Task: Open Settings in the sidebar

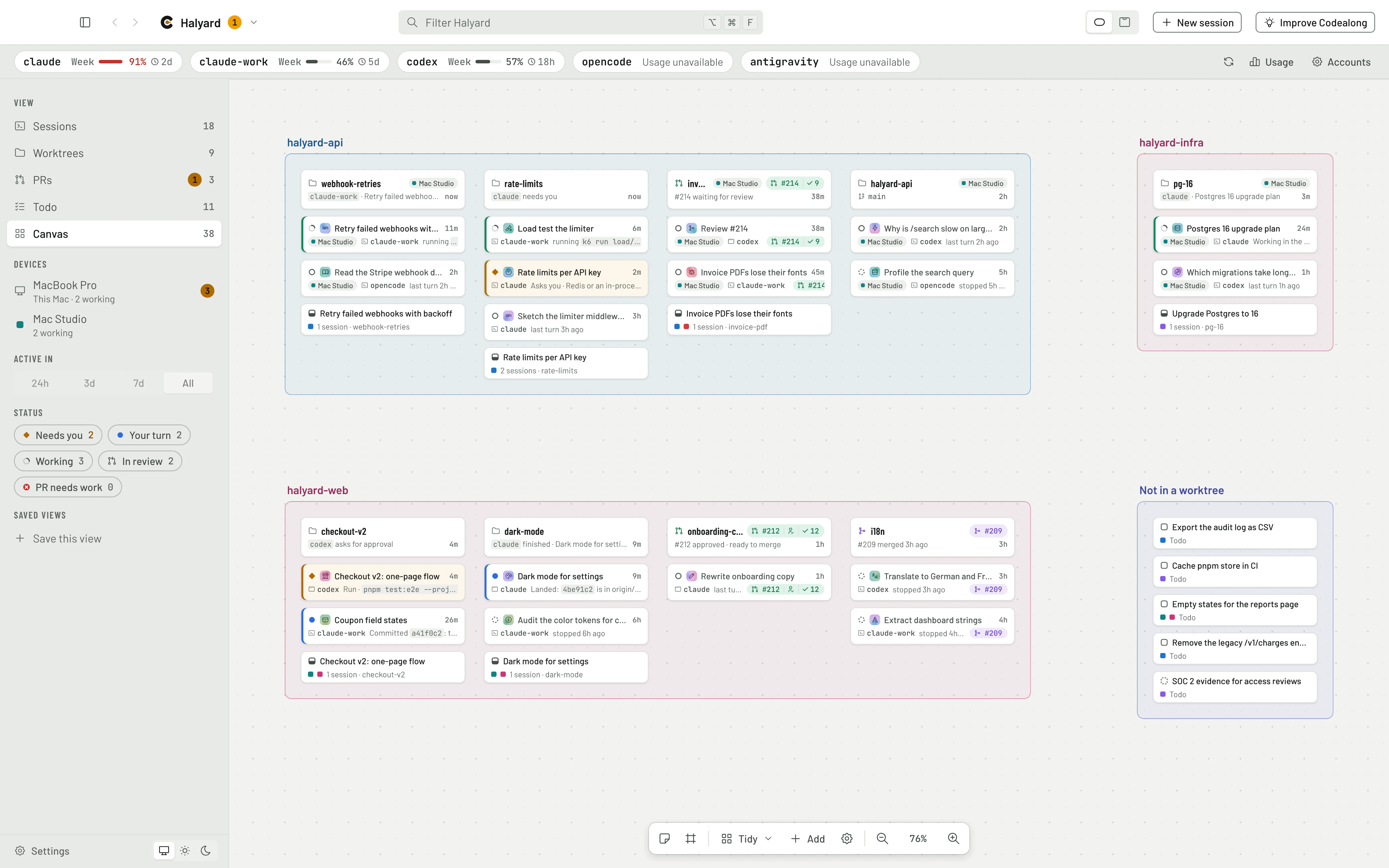Action: [x=42, y=851]
